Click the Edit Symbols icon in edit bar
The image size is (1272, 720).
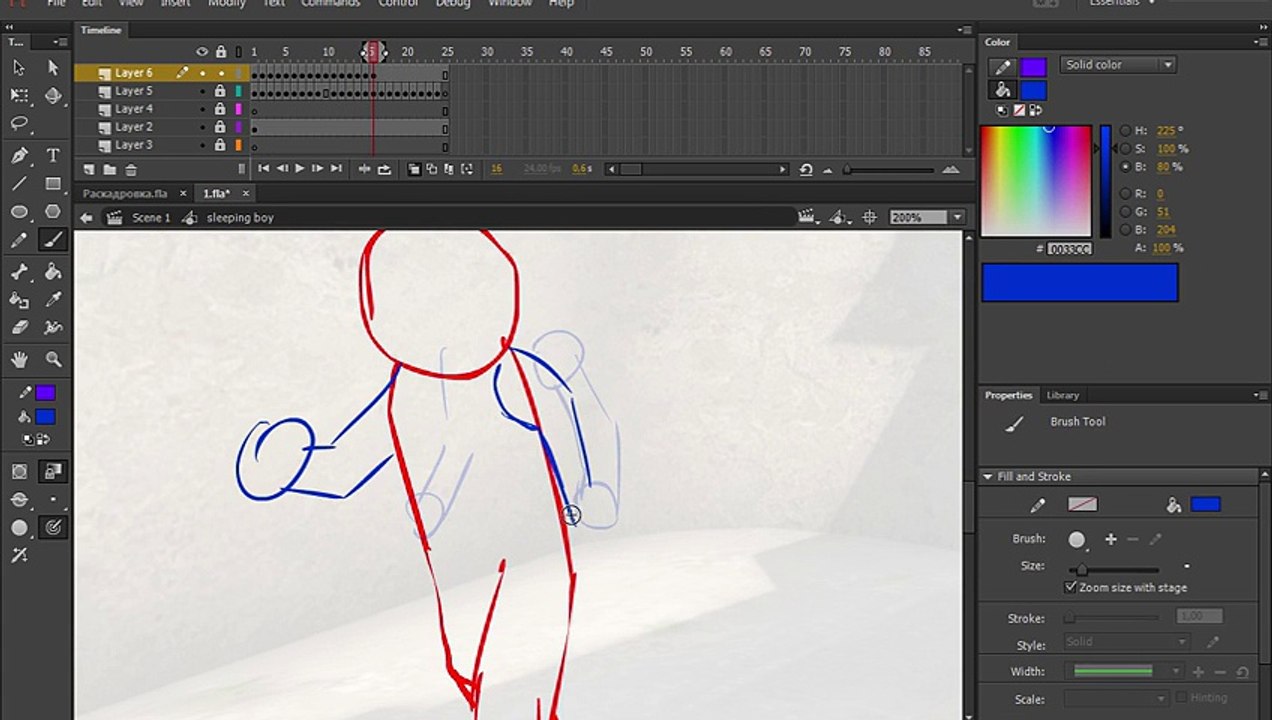(x=838, y=217)
